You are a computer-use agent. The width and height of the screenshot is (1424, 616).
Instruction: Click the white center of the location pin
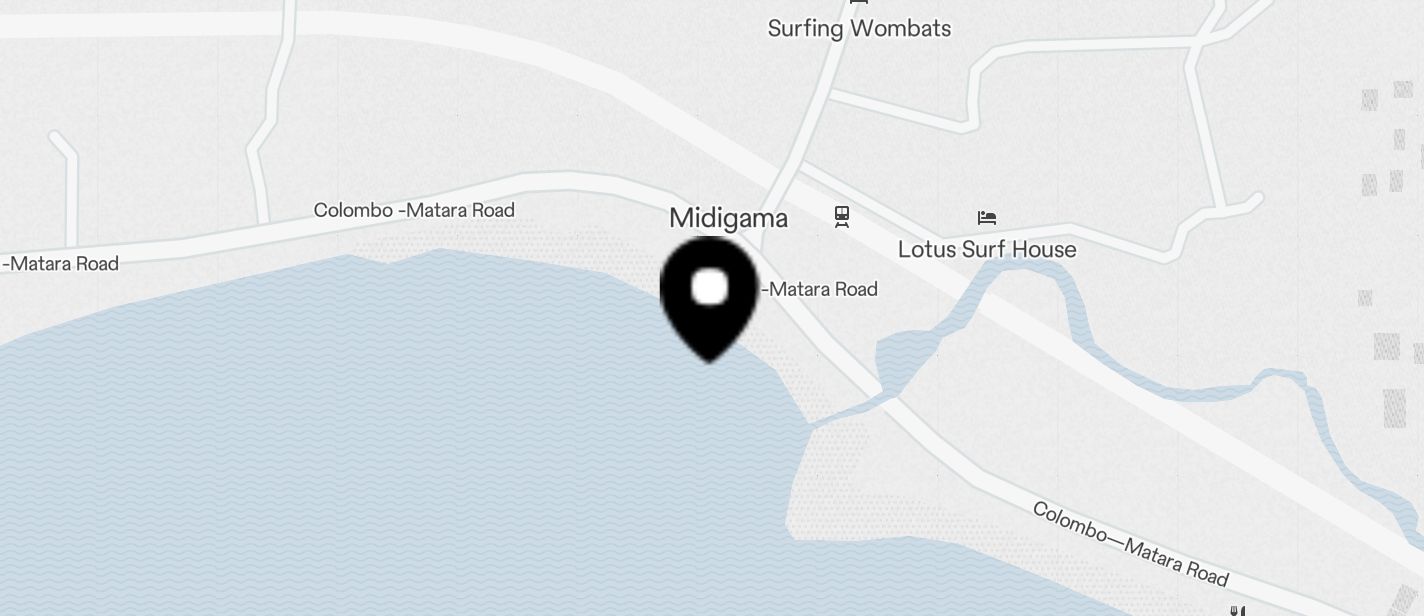click(x=710, y=287)
